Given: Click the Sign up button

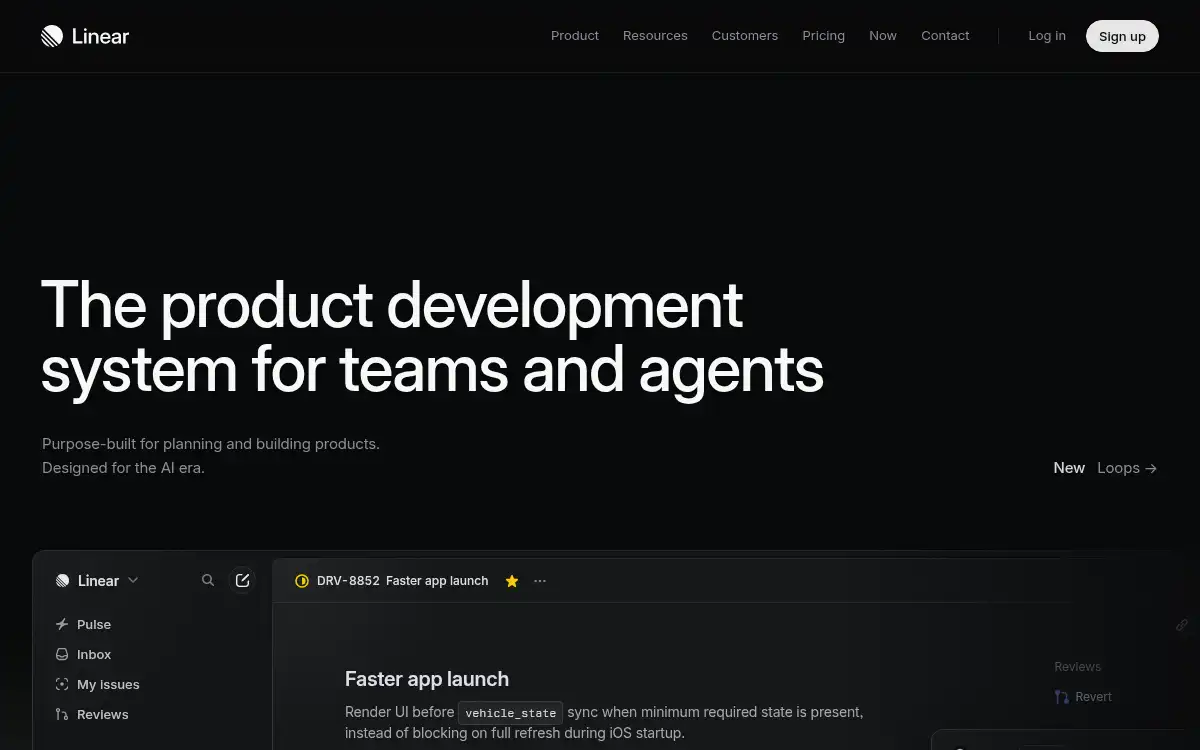Looking at the screenshot, I should click(1122, 36).
